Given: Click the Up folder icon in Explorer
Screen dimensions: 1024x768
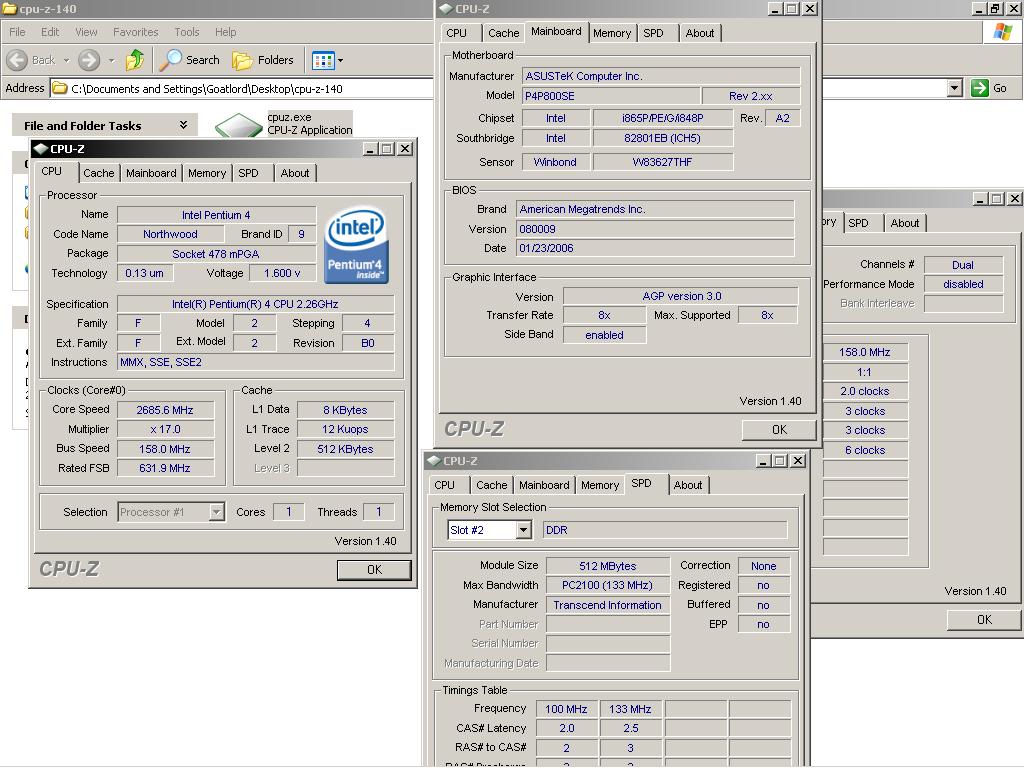Looking at the screenshot, I should click(135, 60).
